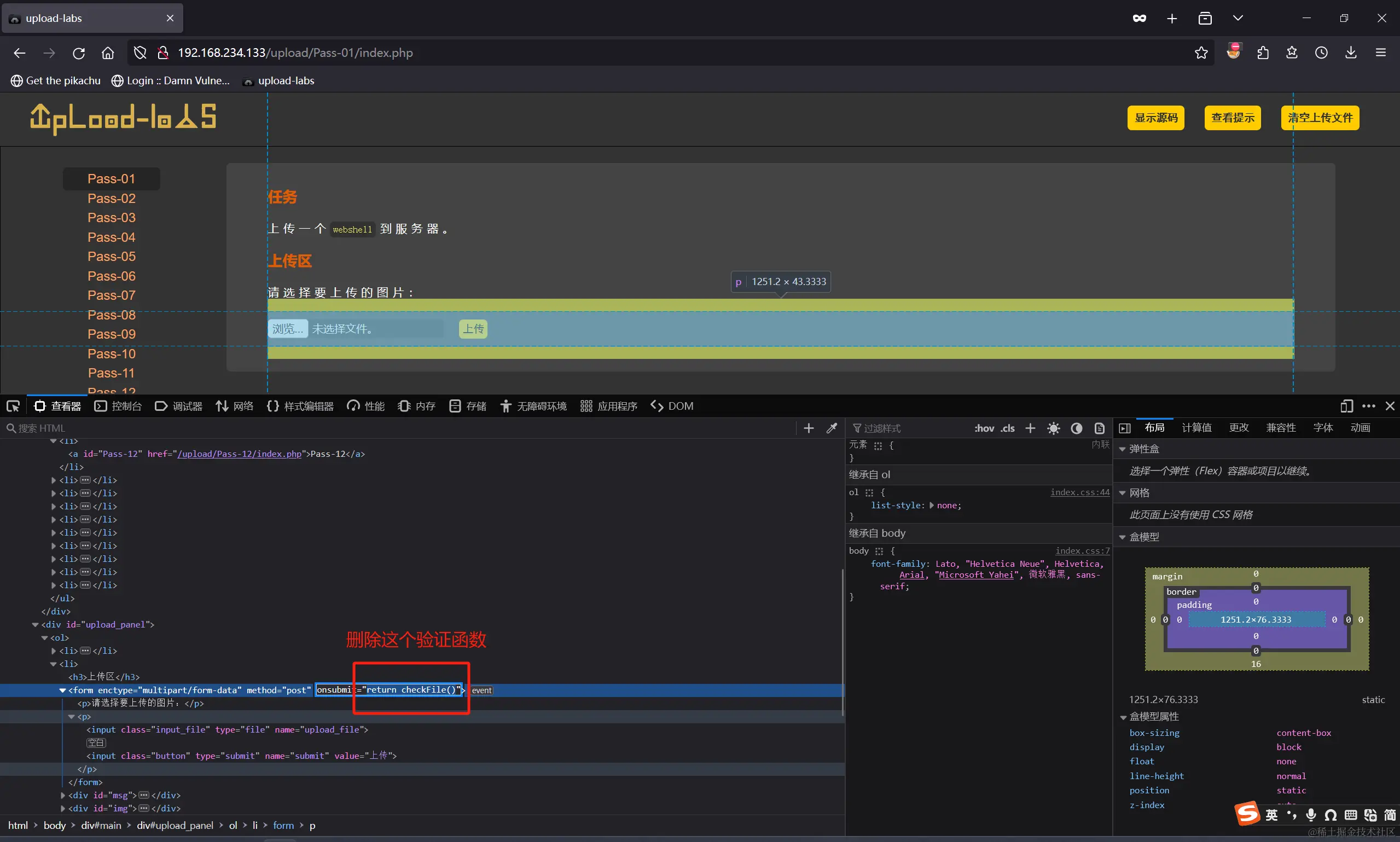This screenshot has height=842, width=1400.
Task: Open the Get the pikachu bookmark
Action: [x=56, y=80]
